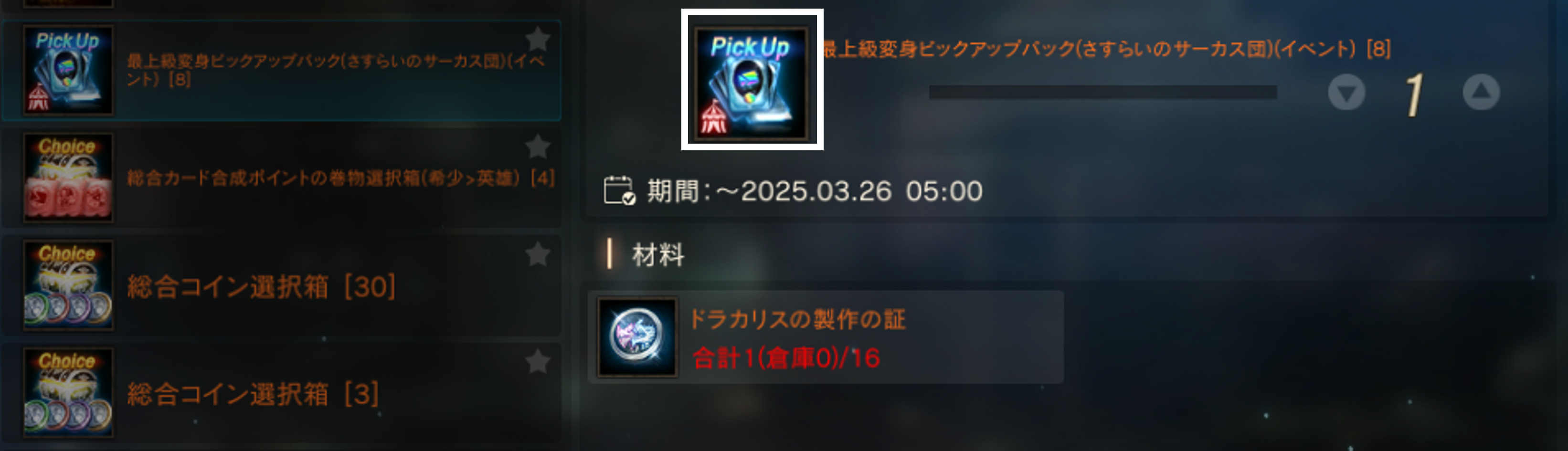1568x451 pixels.
Task: Toggle favorite star on card synthesis scroll box
Action: (x=538, y=147)
